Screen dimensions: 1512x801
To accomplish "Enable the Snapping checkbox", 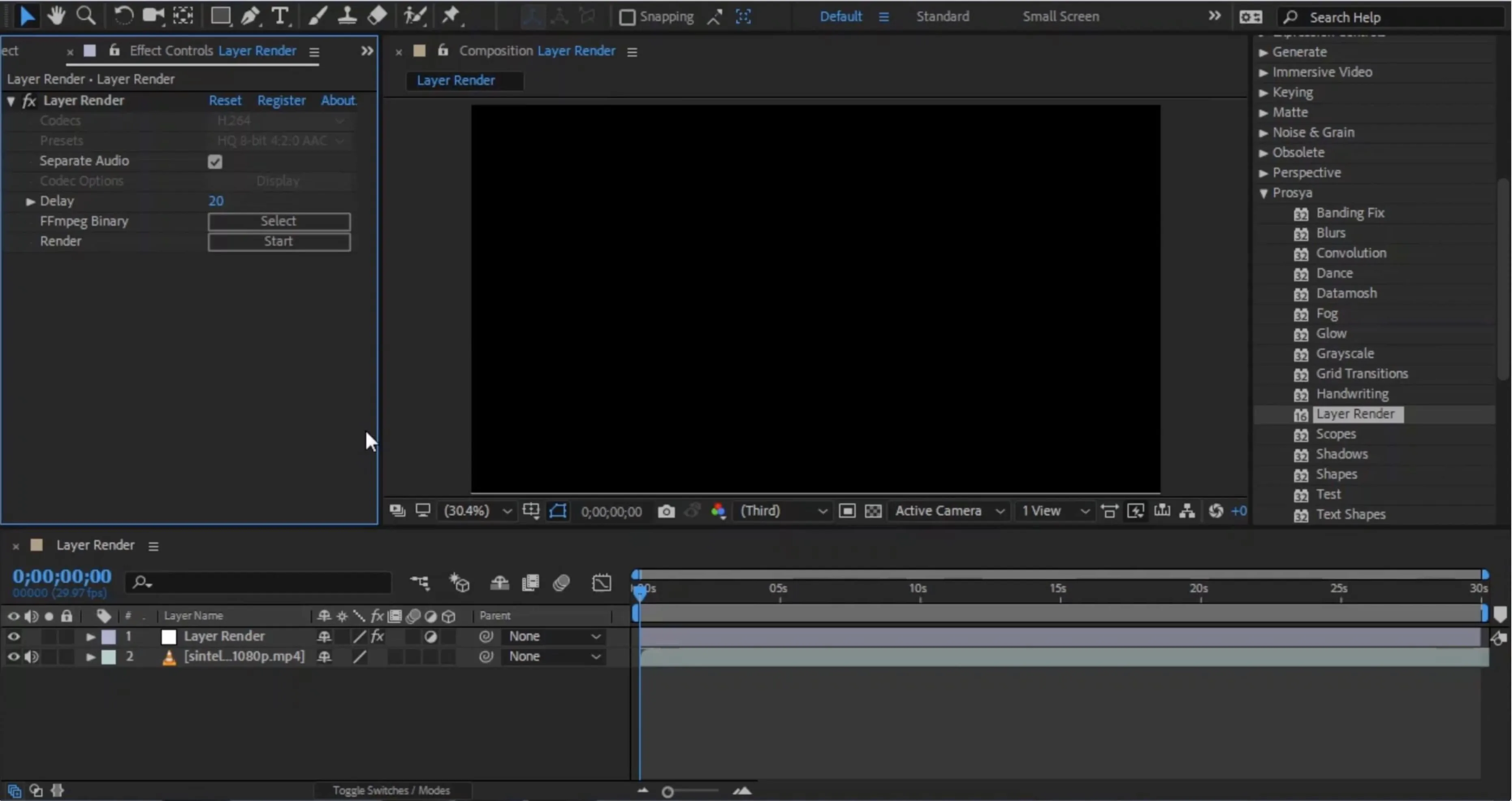I will click(x=627, y=17).
